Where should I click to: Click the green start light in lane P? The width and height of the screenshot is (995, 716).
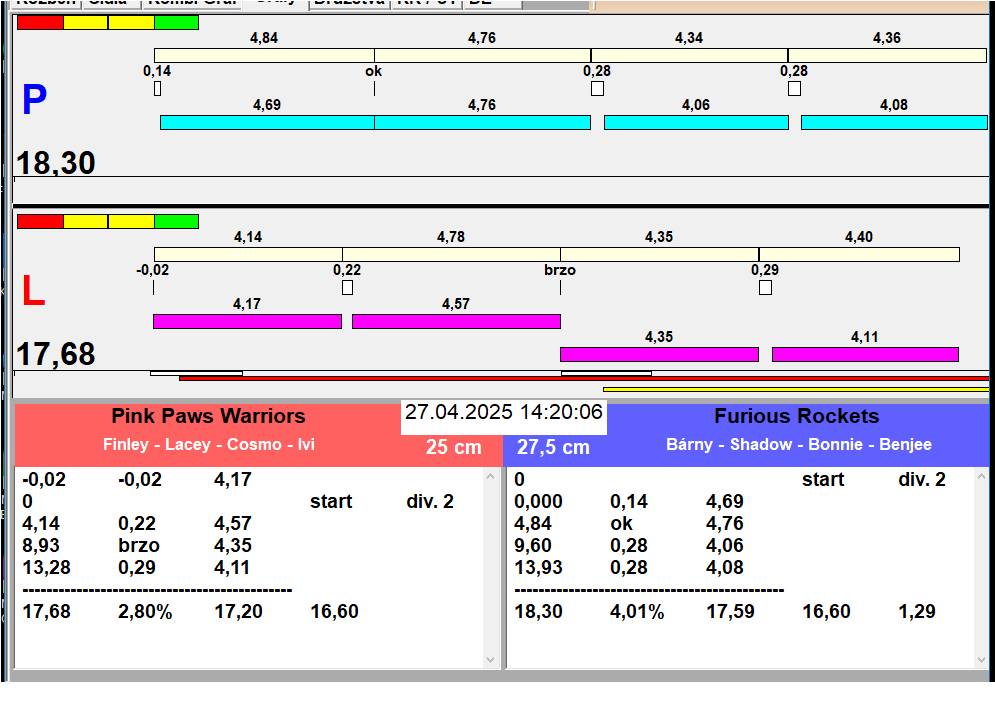click(176, 22)
